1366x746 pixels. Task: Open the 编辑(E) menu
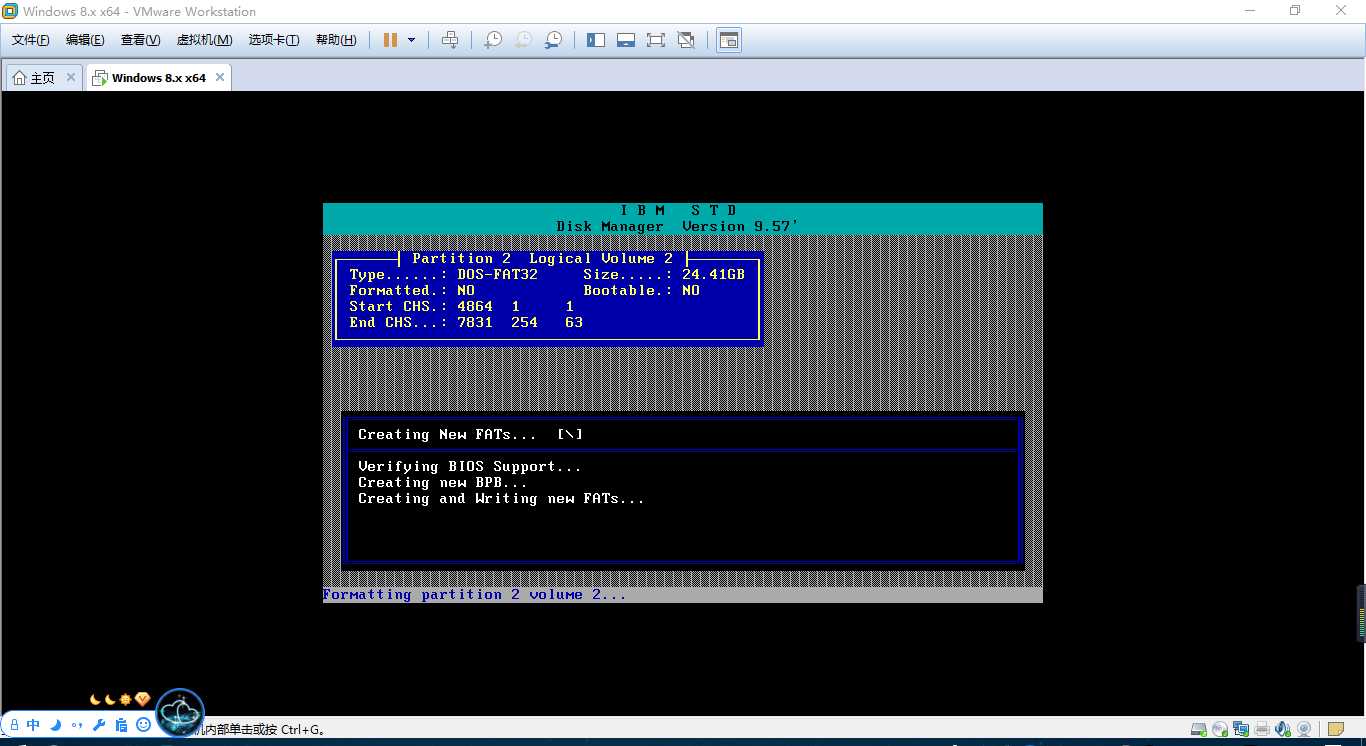(85, 40)
